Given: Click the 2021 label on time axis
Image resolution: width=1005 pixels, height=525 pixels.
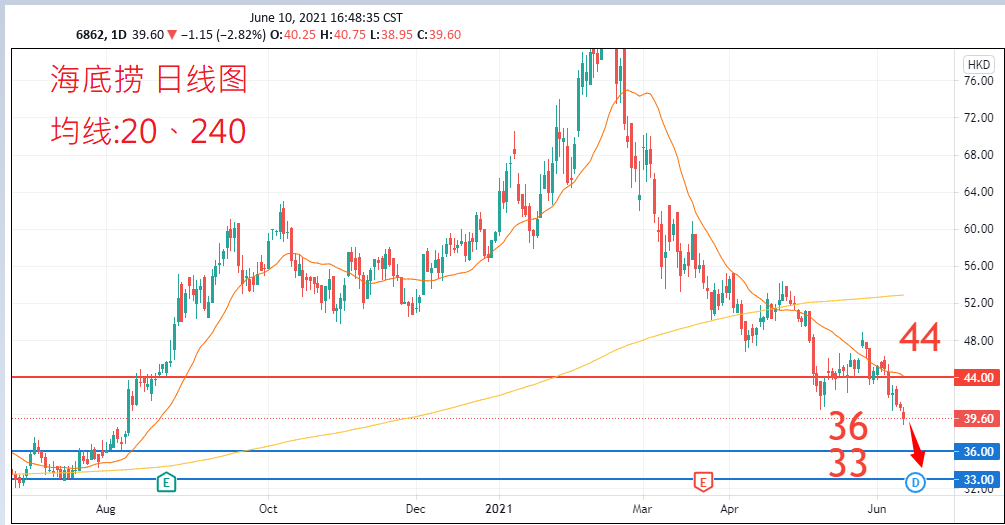Looking at the screenshot, I should point(499,509).
